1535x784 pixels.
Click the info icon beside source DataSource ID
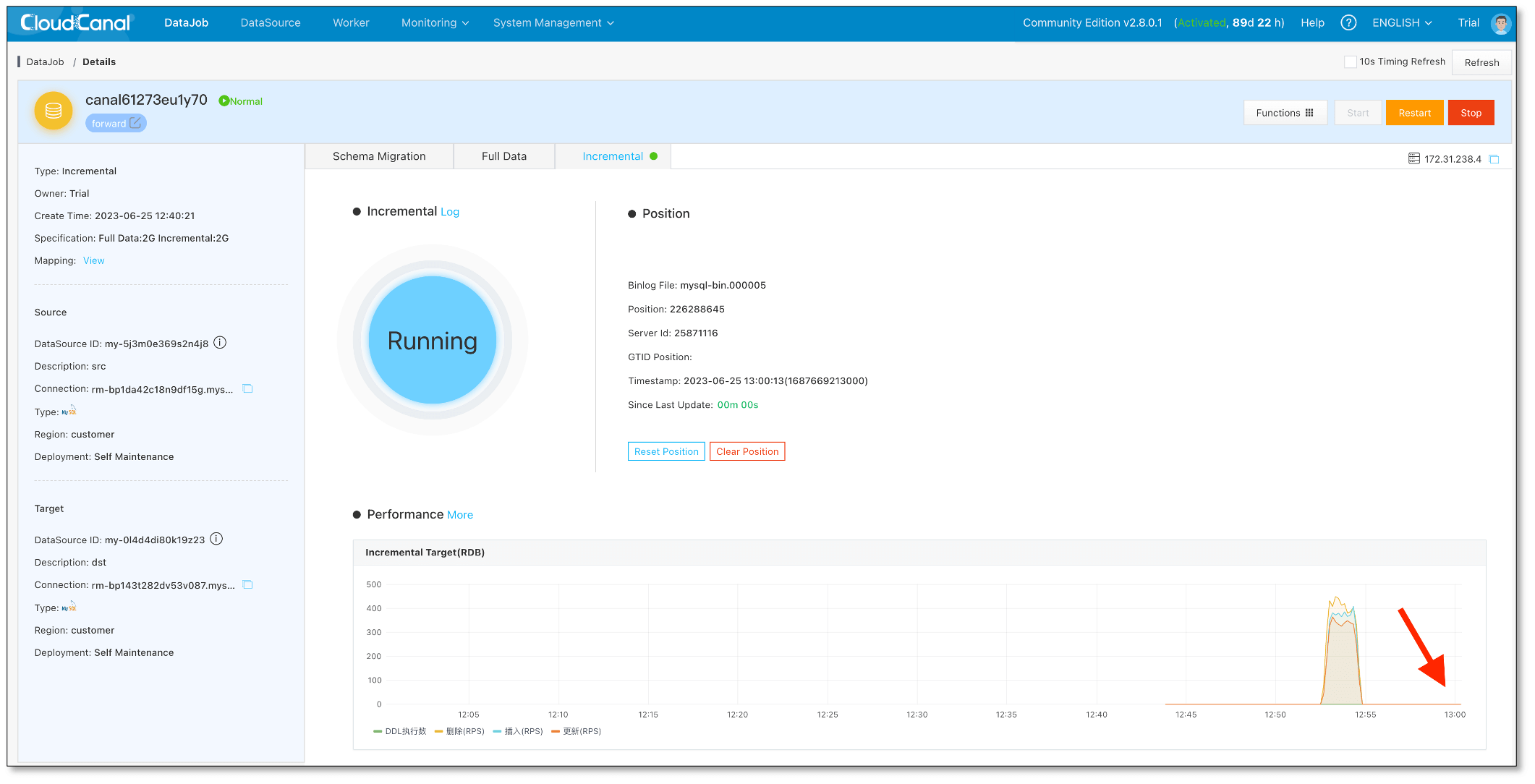[x=220, y=343]
